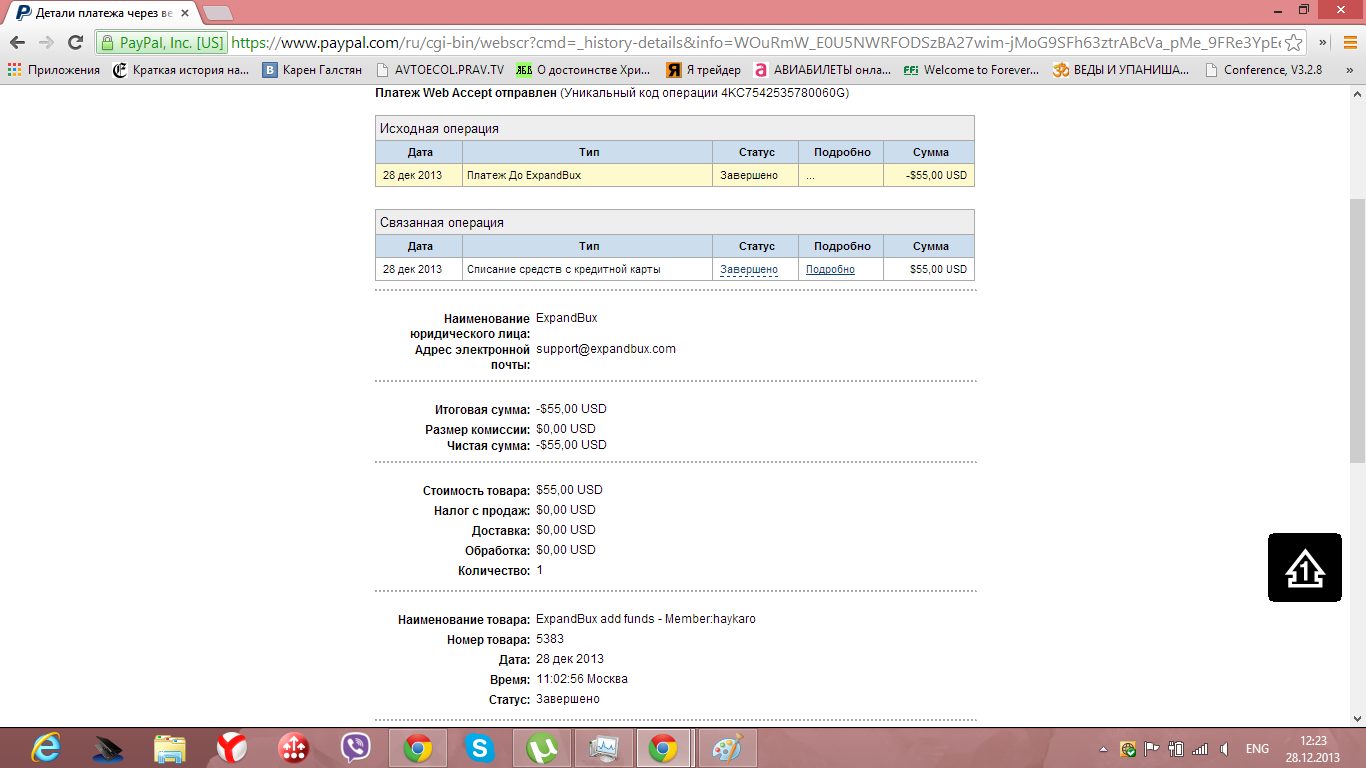The image size is (1366, 768).
Task: Click the item number 5383
Action: (x=550, y=639)
